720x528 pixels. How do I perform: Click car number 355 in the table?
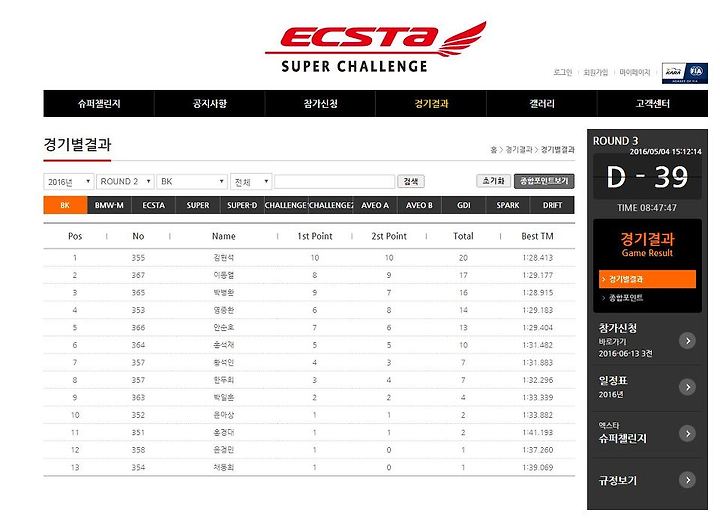pos(138,258)
